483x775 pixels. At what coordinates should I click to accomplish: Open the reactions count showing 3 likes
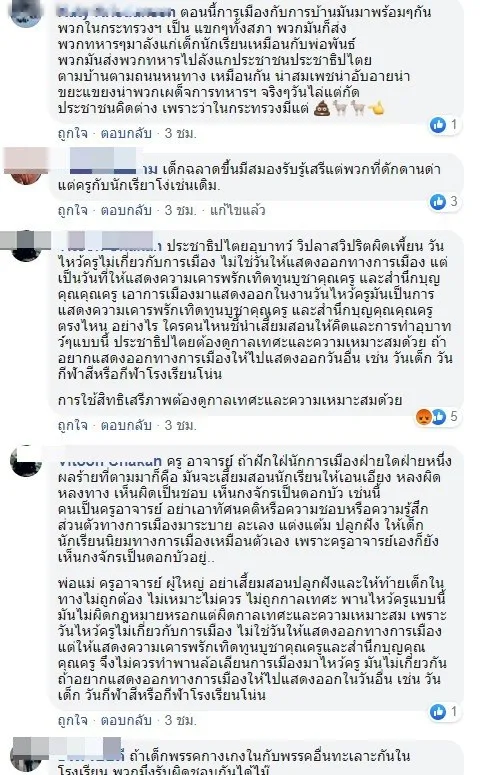(445, 202)
